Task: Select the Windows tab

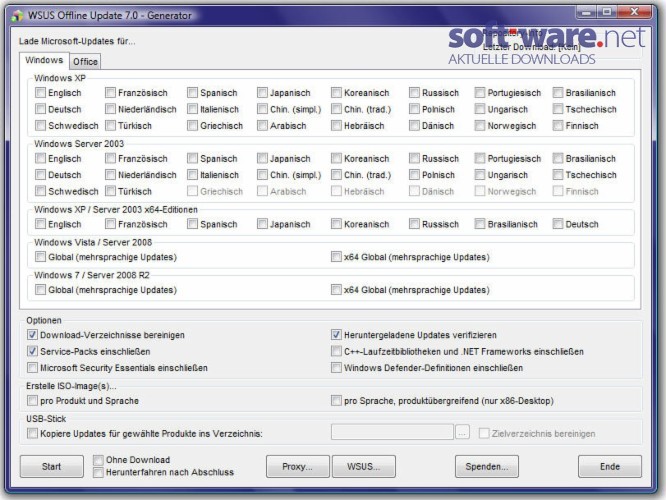Action: (x=44, y=60)
